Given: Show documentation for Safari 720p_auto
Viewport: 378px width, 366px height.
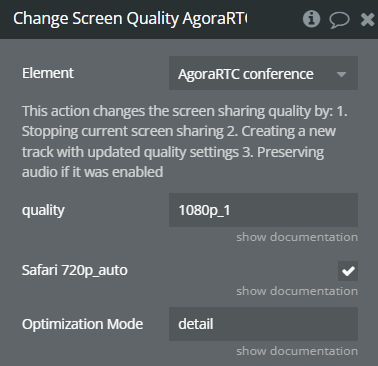Looking at the screenshot, I should coord(297,291).
